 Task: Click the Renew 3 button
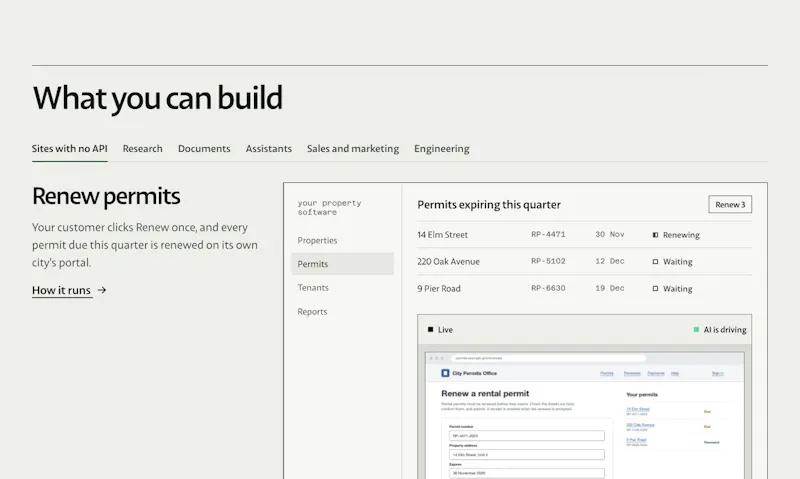730,205
